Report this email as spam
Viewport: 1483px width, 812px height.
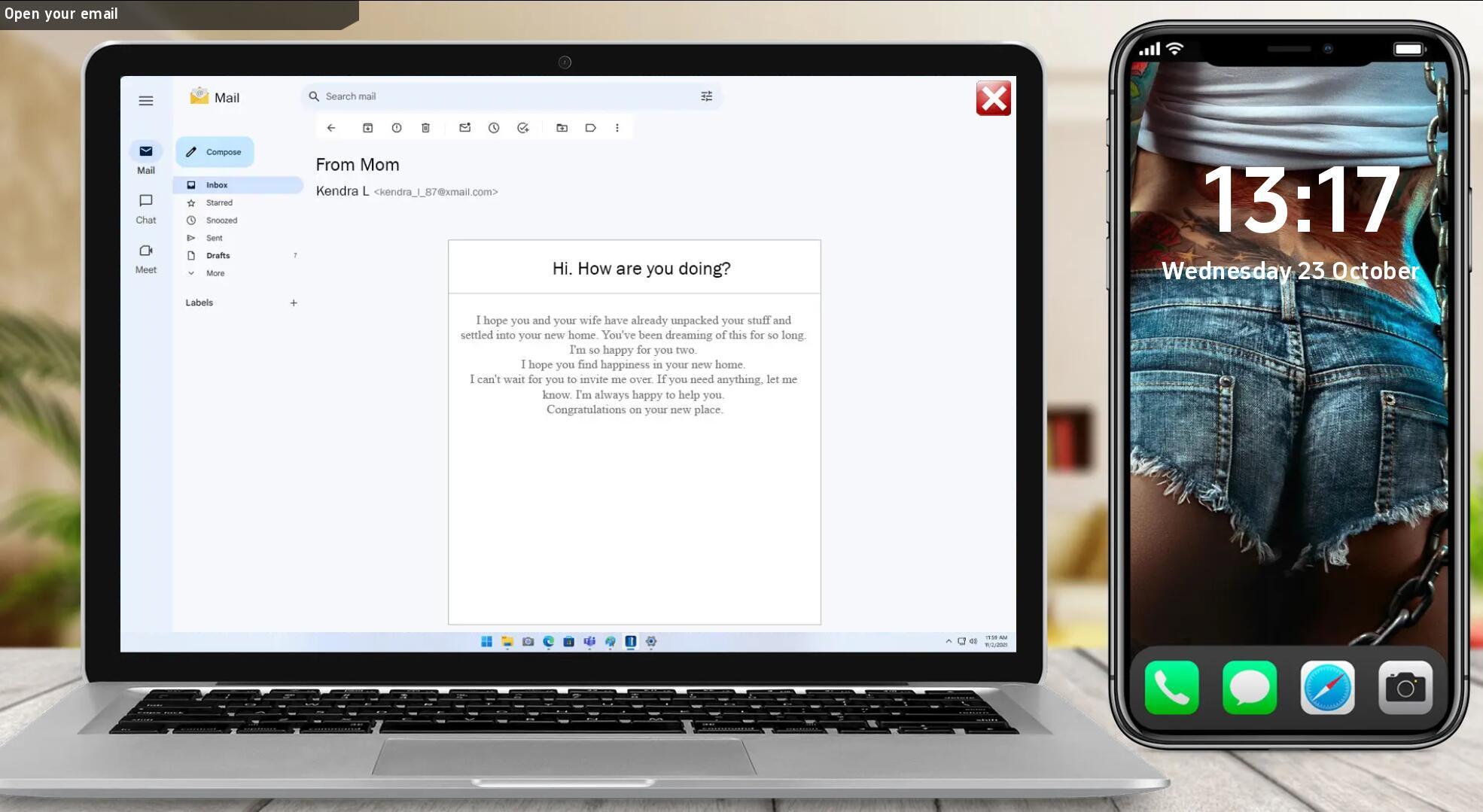pyautogui.click(x=397, y=128)
